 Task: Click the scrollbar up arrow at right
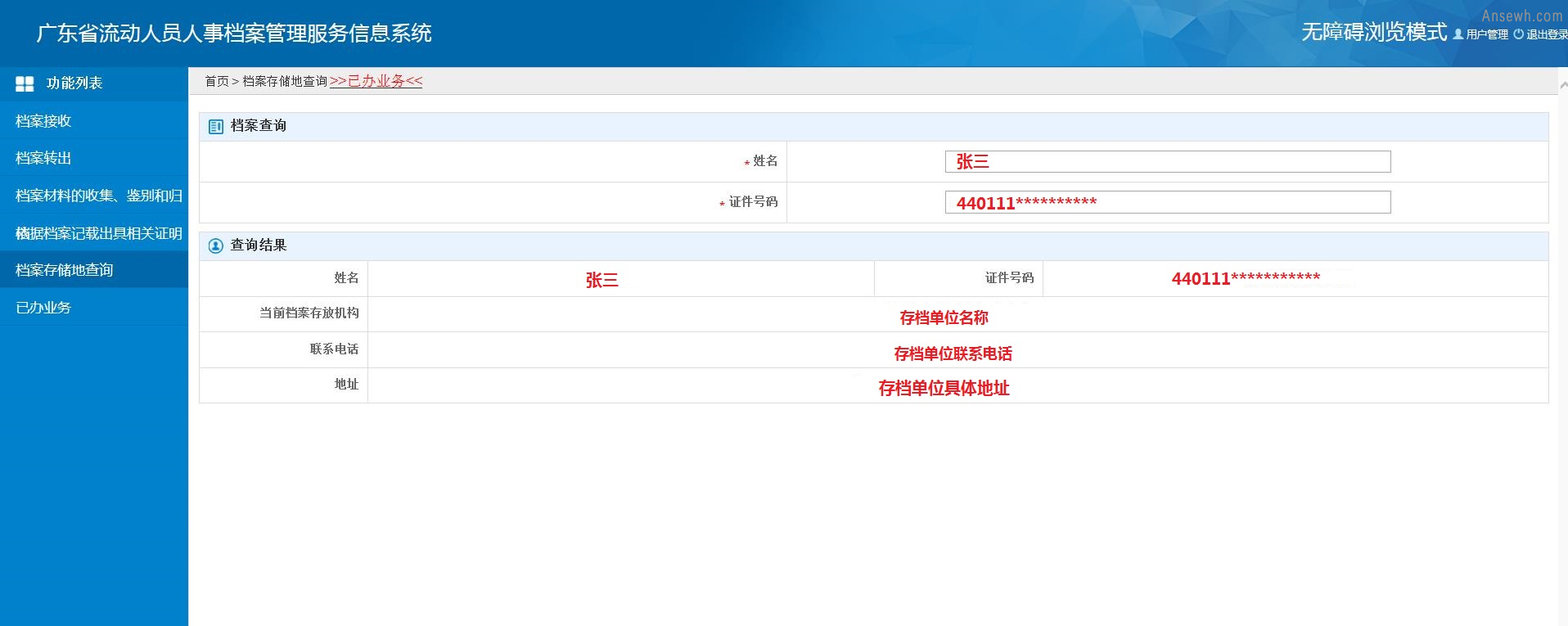point(1563,84)
